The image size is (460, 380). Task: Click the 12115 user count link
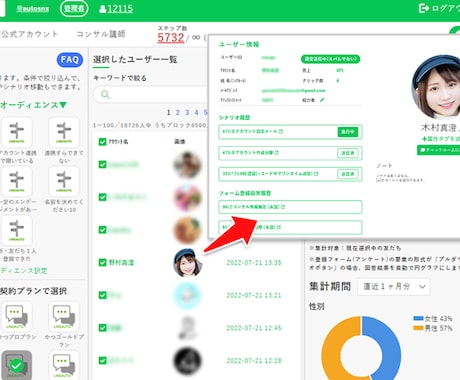(x=120, y=9)
